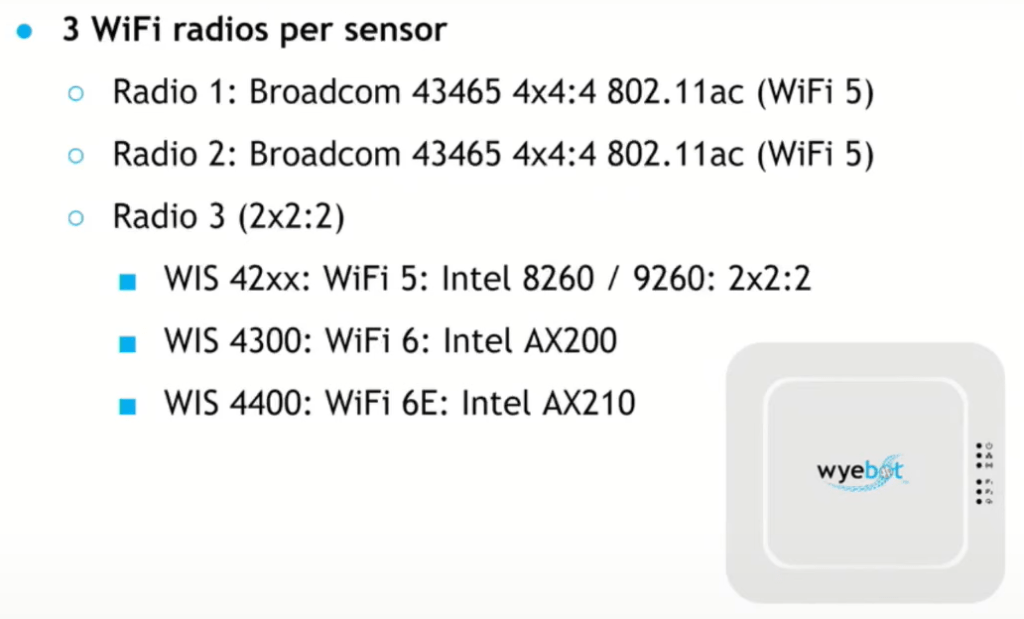
Task: Click the WIS 4400 Intel AX210 line
Action: [x=400, y=403]
